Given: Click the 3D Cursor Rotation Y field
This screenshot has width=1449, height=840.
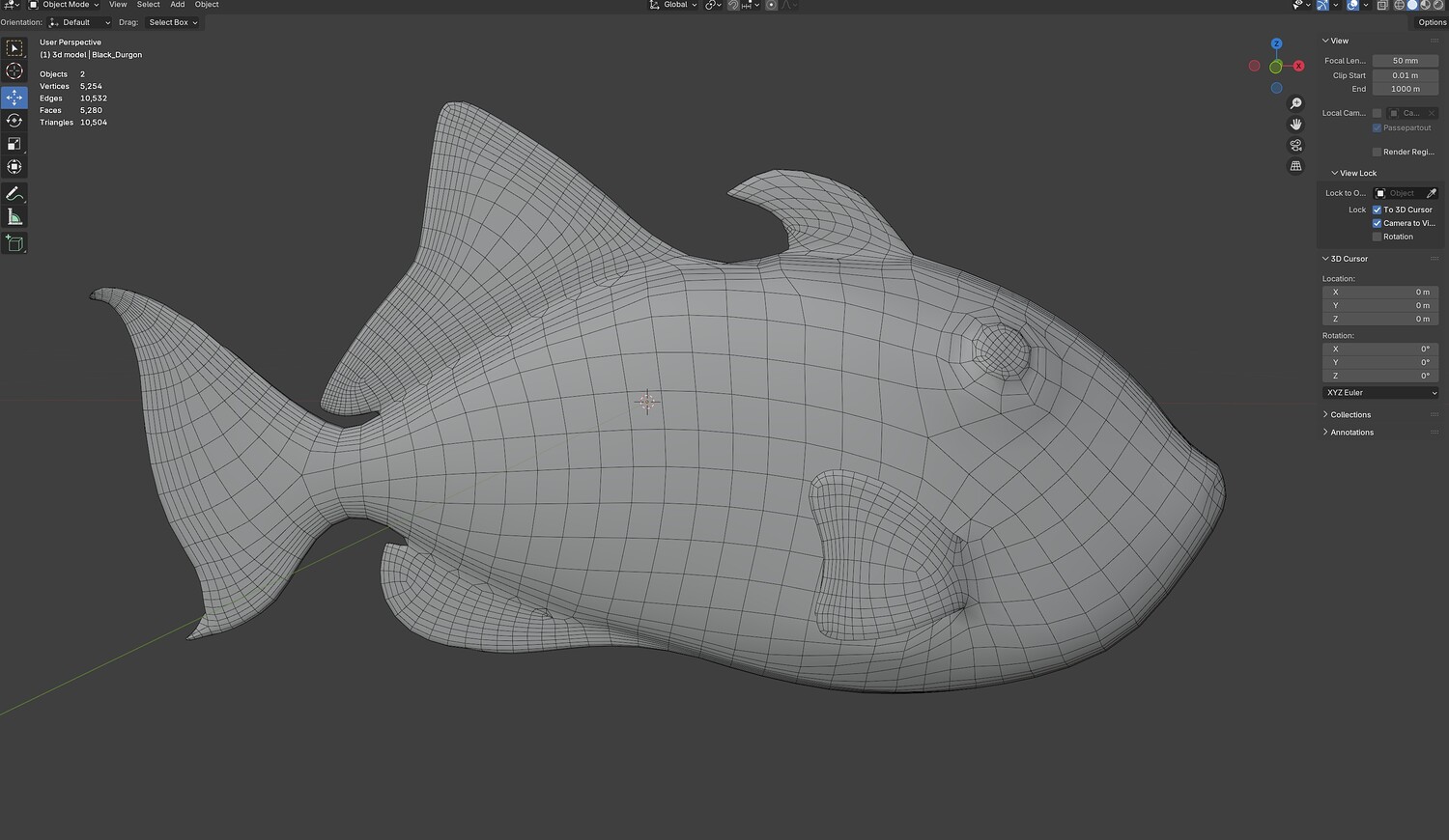Looking at the screenshot, I should click(1380, 362).
